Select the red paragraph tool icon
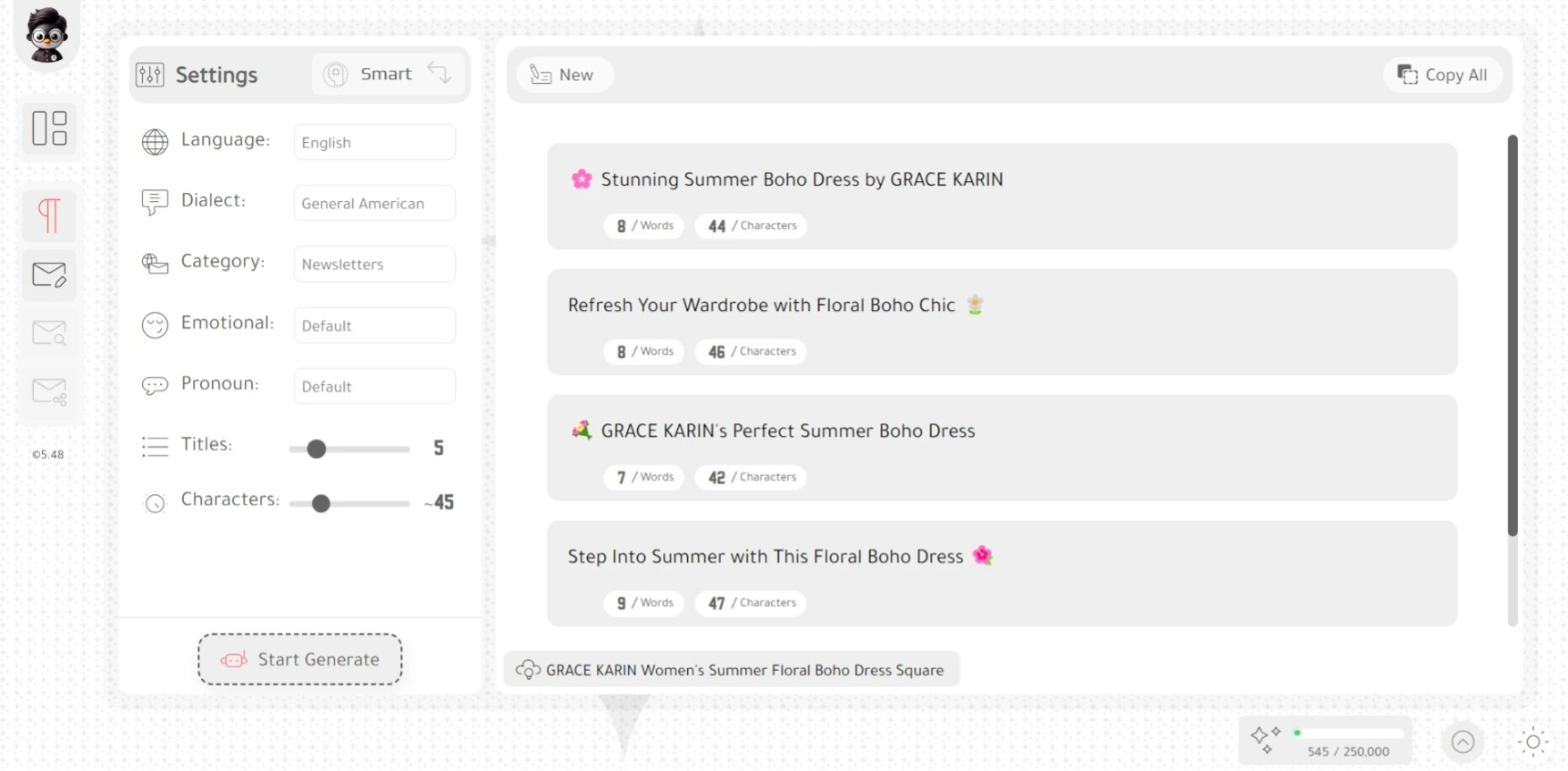 [49, 215]
